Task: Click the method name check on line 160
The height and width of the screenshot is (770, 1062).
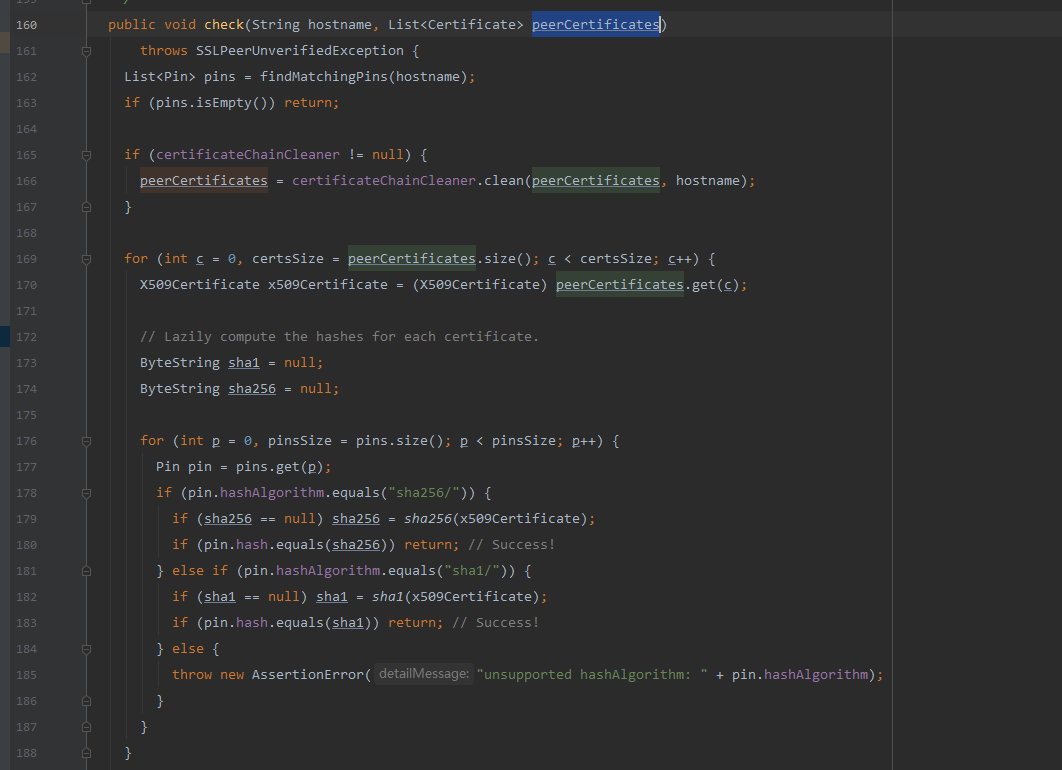Action: [224, 25]
